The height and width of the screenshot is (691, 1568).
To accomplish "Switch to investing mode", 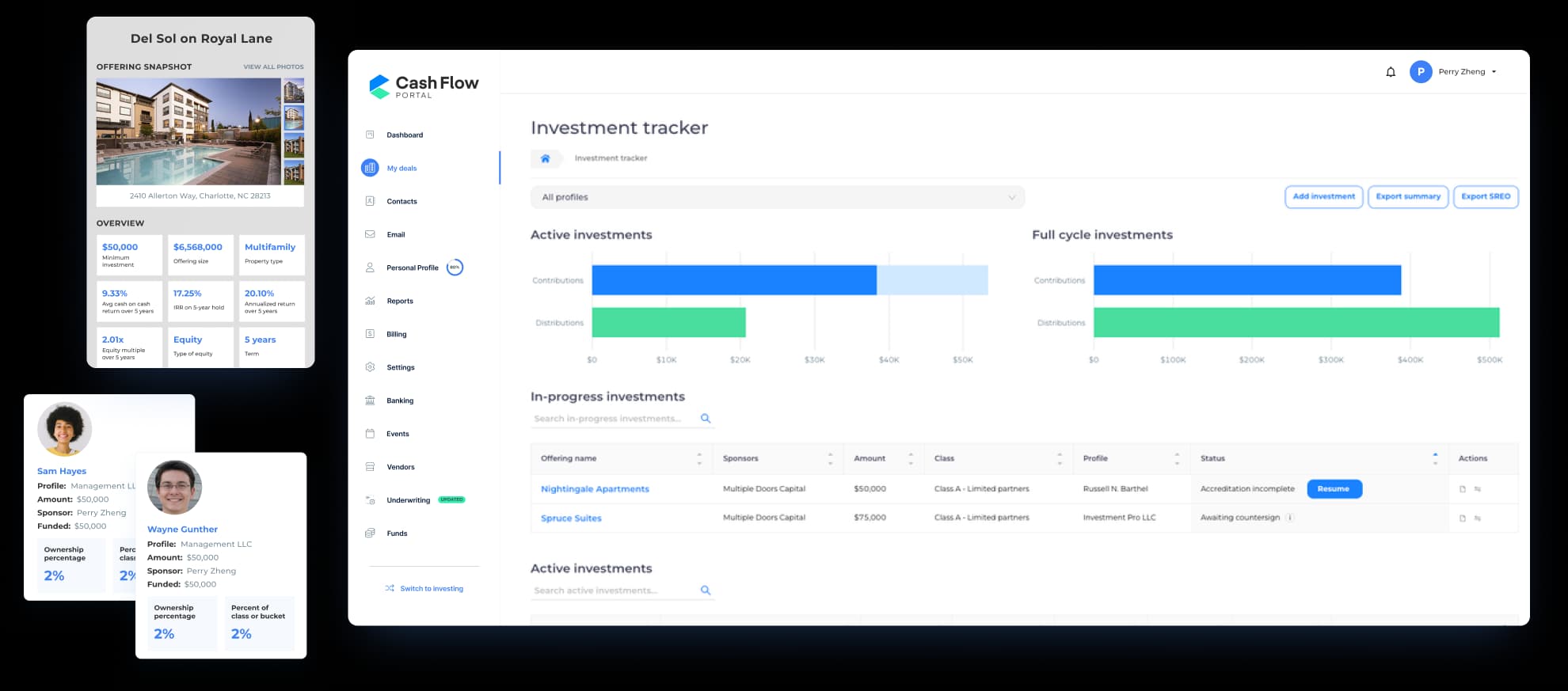I will coord(424,589).
